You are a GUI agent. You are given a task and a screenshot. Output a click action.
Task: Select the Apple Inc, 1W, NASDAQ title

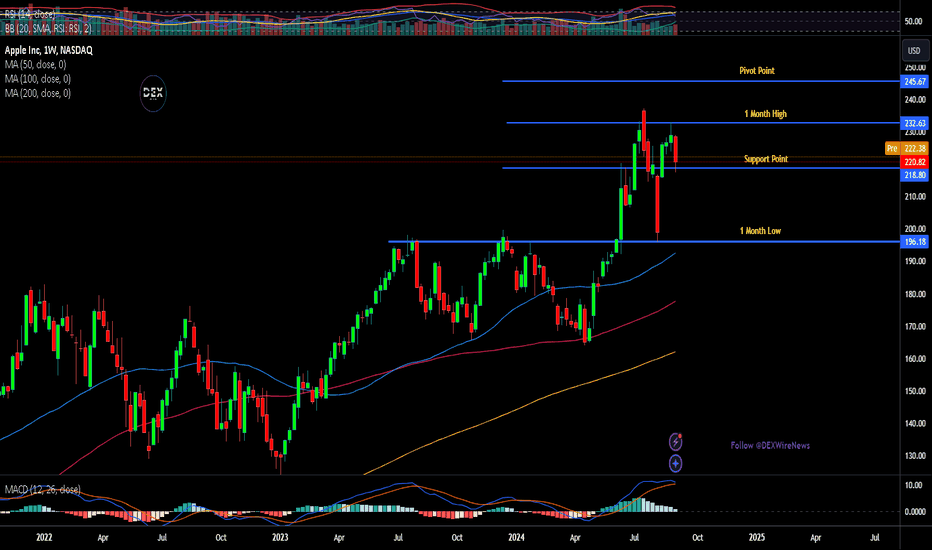coord(49,51)
